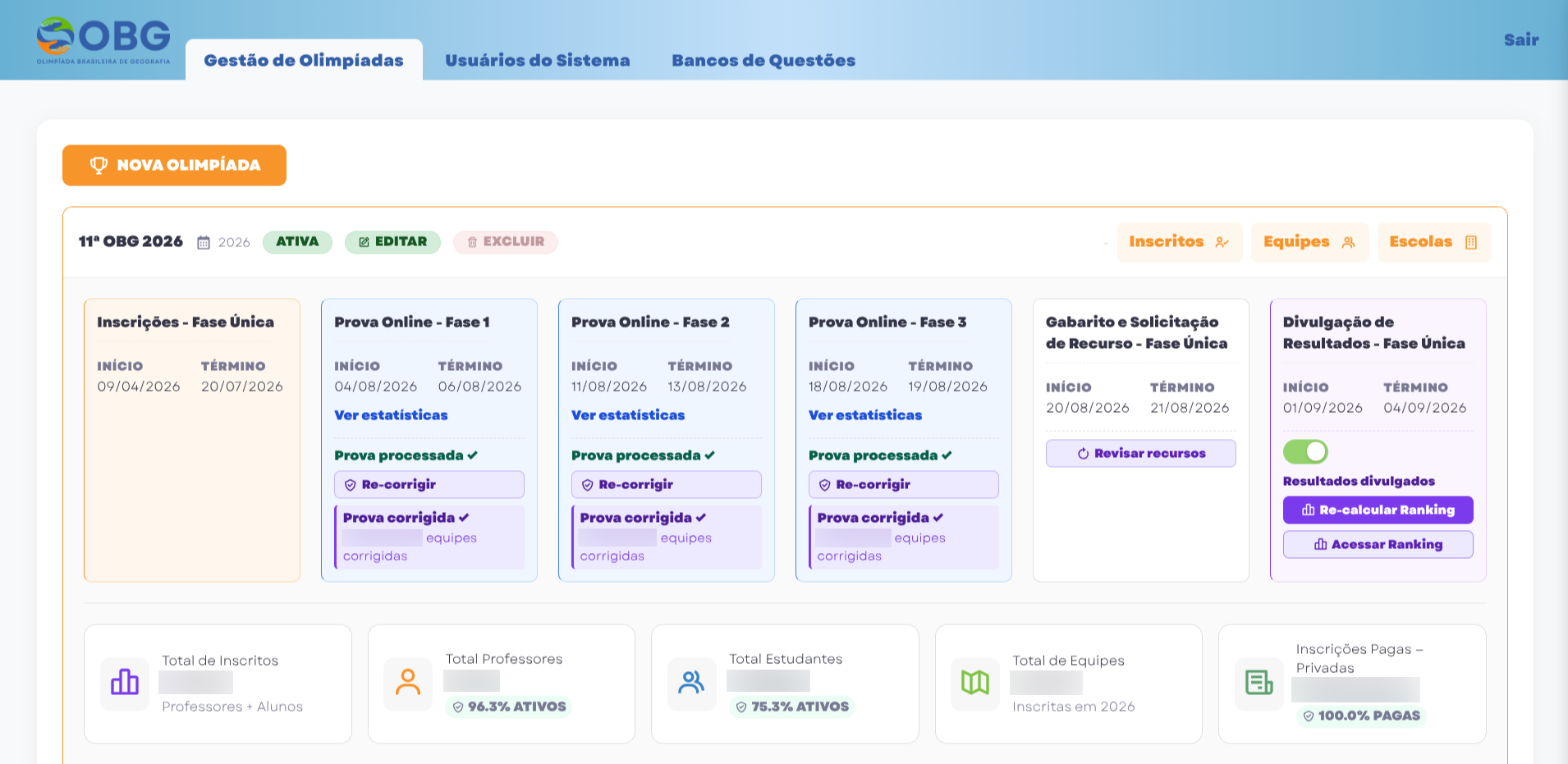Click the person icon in Total Professores
This screenshot has height=764, width=1568.
pos(408,683)
